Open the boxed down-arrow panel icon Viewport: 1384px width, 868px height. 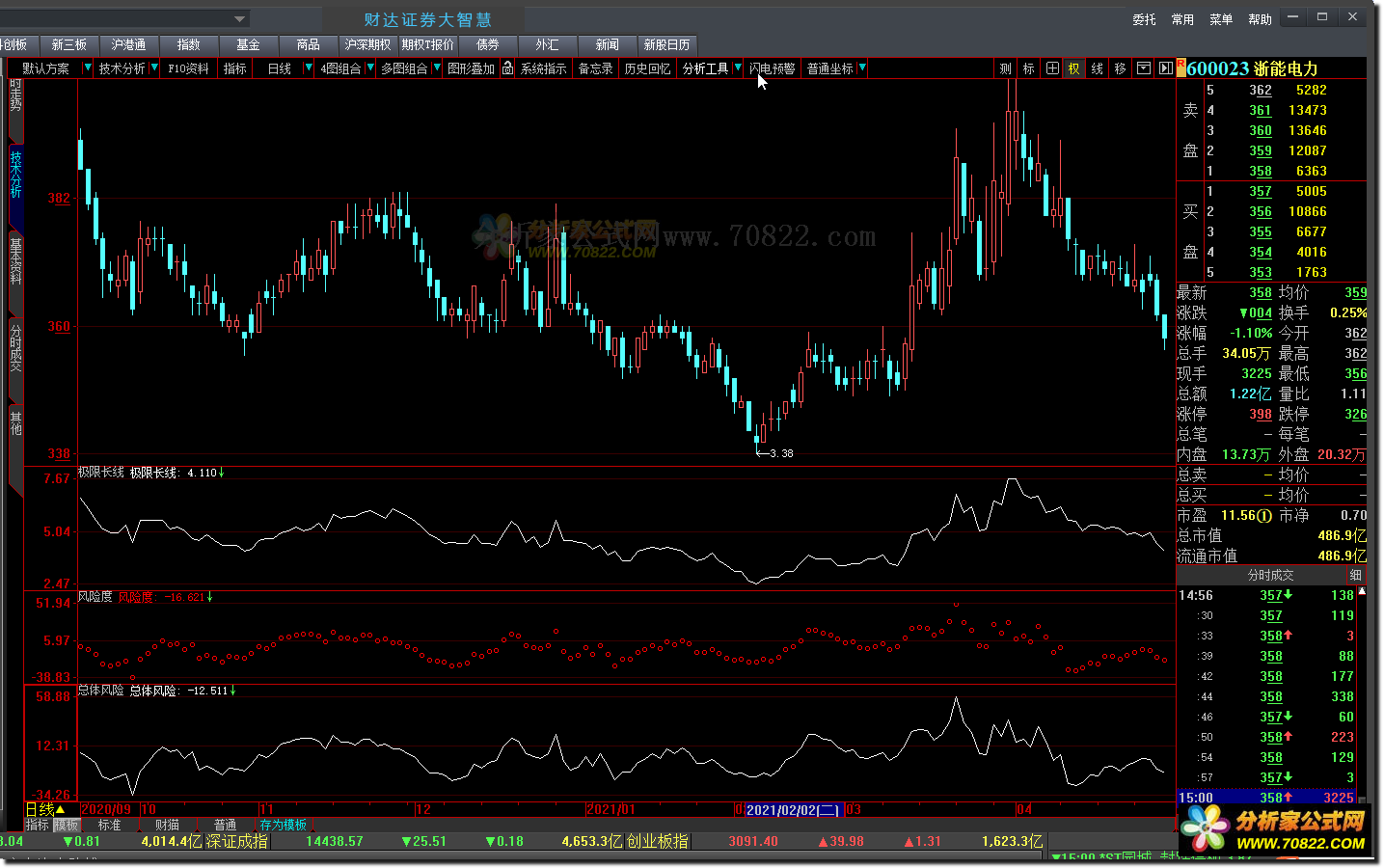pyautogui.click(x=1143, y=68)
